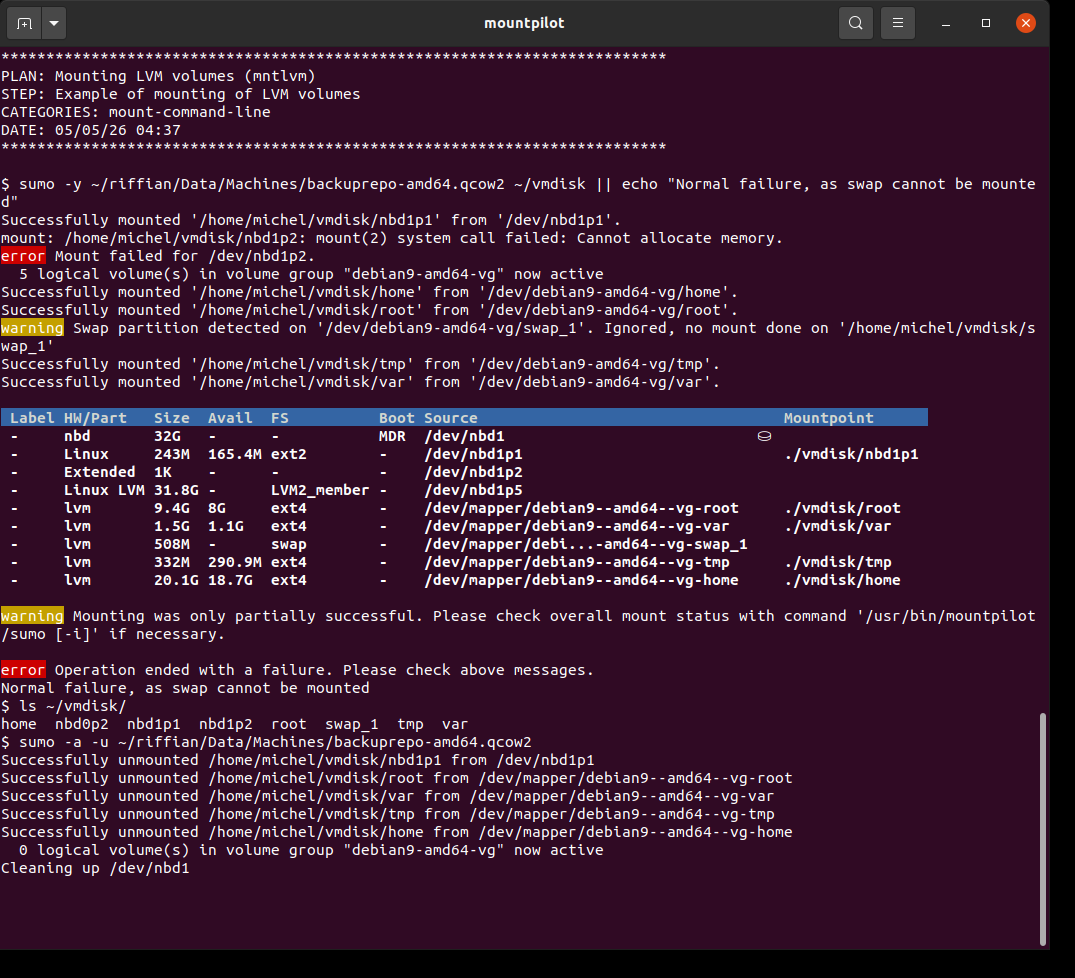Click the 'PLAN: Mounting LVM volumes (mntlvm)' line
Screen dimensions: 1075x978
[158, 76]
